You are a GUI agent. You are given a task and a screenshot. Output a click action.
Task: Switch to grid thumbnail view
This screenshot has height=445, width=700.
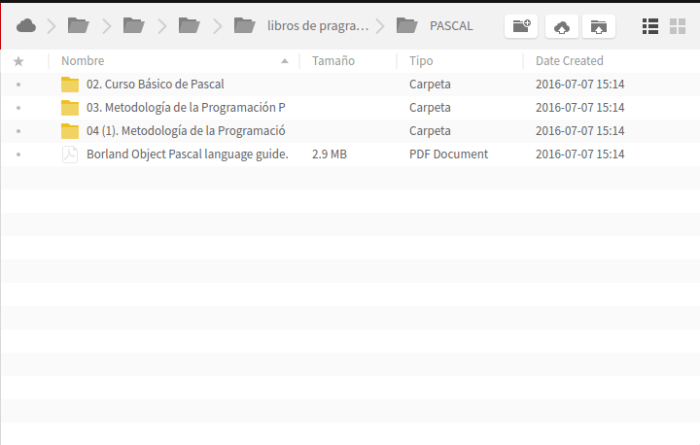pyautogui.click(x=677, y=26)
